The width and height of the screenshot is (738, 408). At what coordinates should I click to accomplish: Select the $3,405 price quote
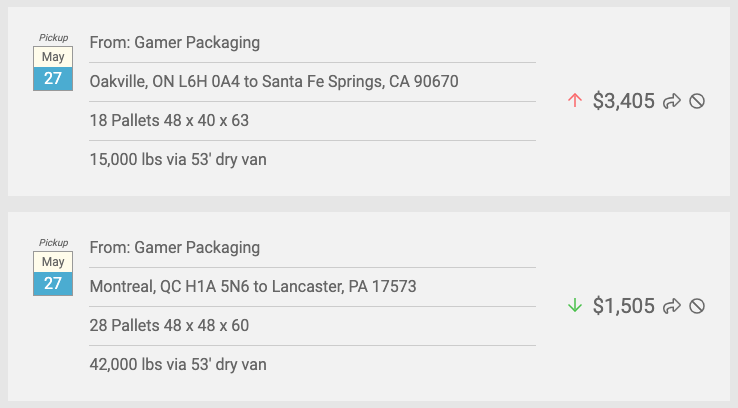(x=623, y=101)
